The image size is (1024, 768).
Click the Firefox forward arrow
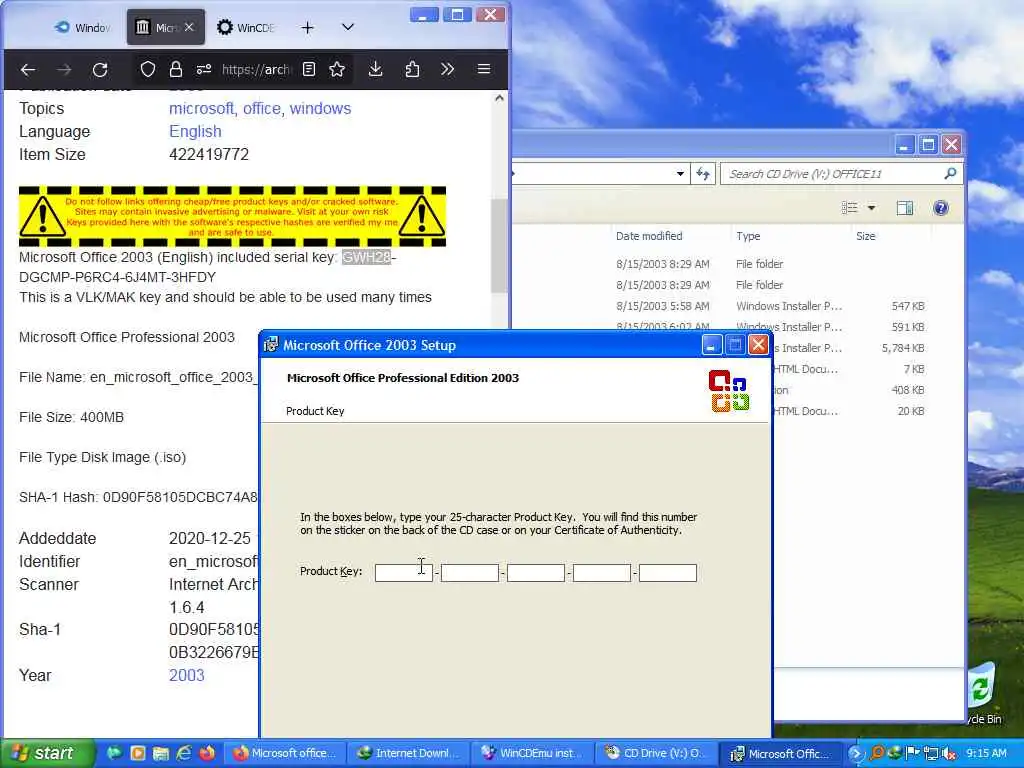(x=64, y=69)
